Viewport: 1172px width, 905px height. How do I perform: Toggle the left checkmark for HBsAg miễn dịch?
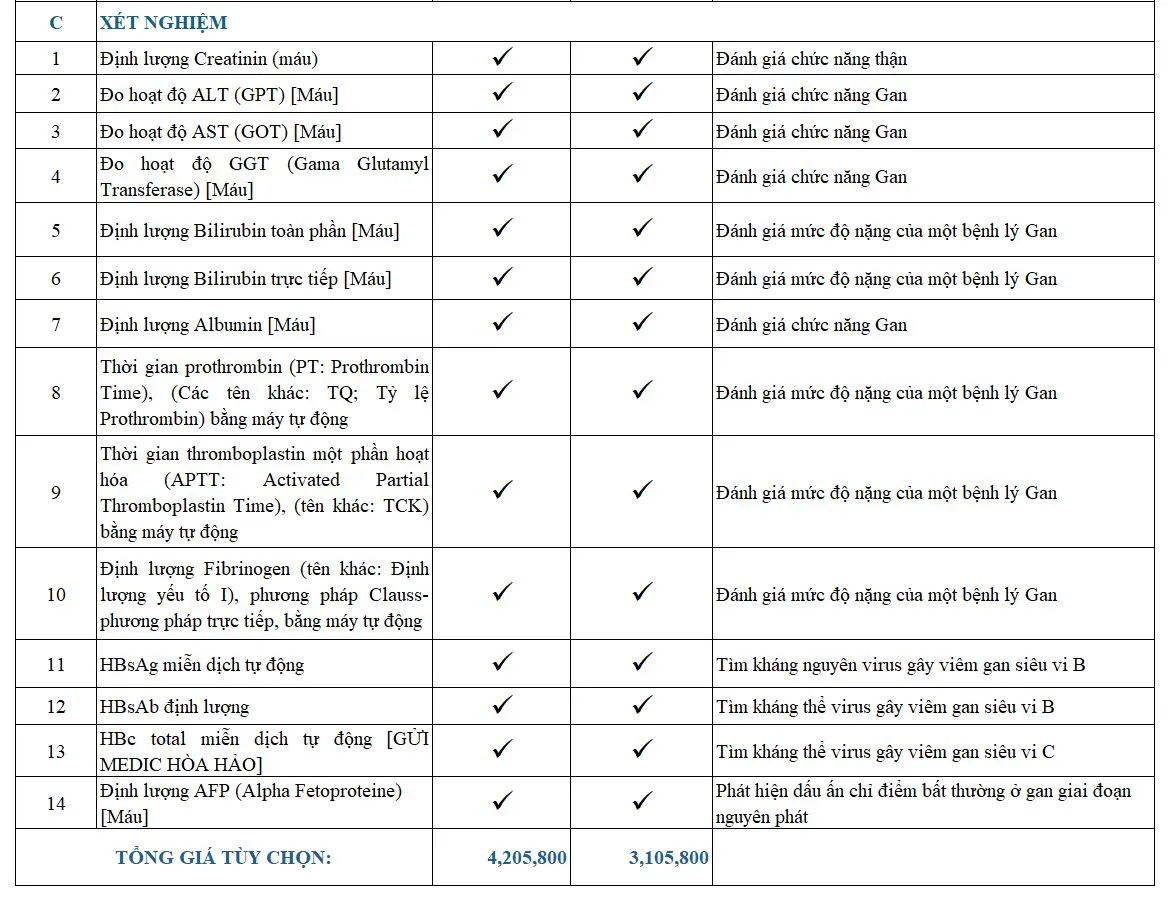(503, 663)
